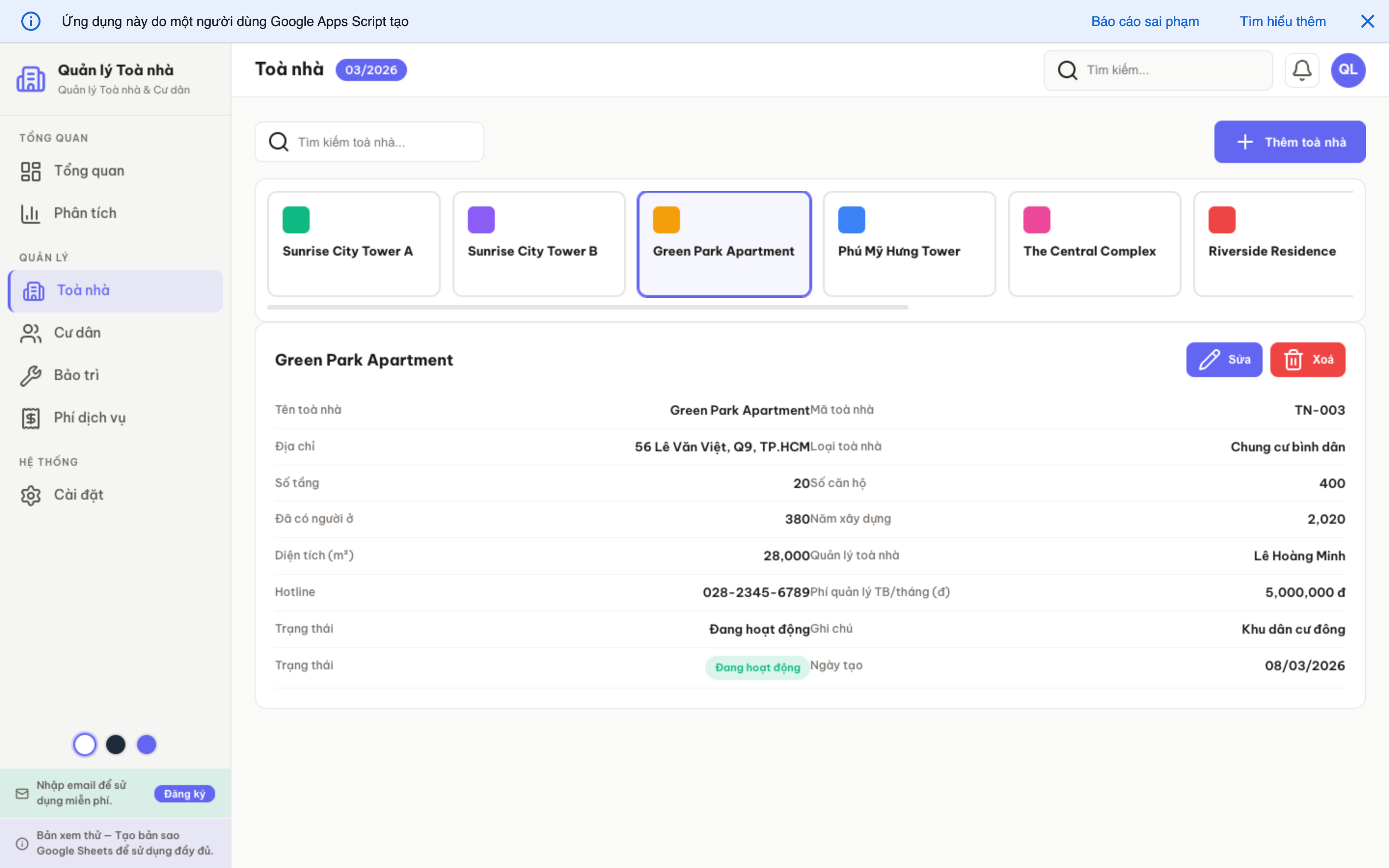The height and width of the screenshot is (868, 1389).
Task: Open Bảo trì maintenance page
Action: tap(76, 375)
